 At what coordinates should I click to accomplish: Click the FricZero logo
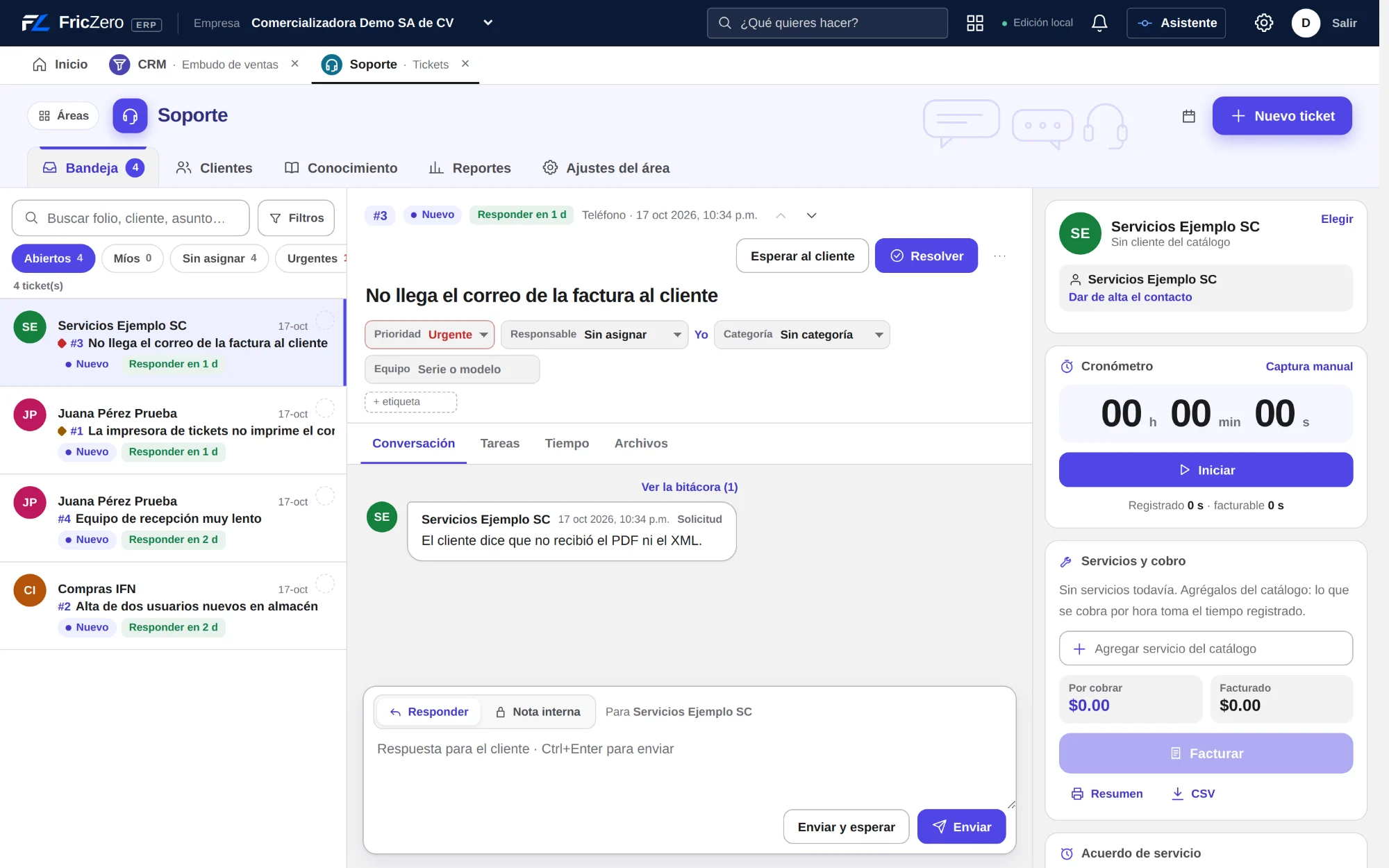click(x=91, y=23)
